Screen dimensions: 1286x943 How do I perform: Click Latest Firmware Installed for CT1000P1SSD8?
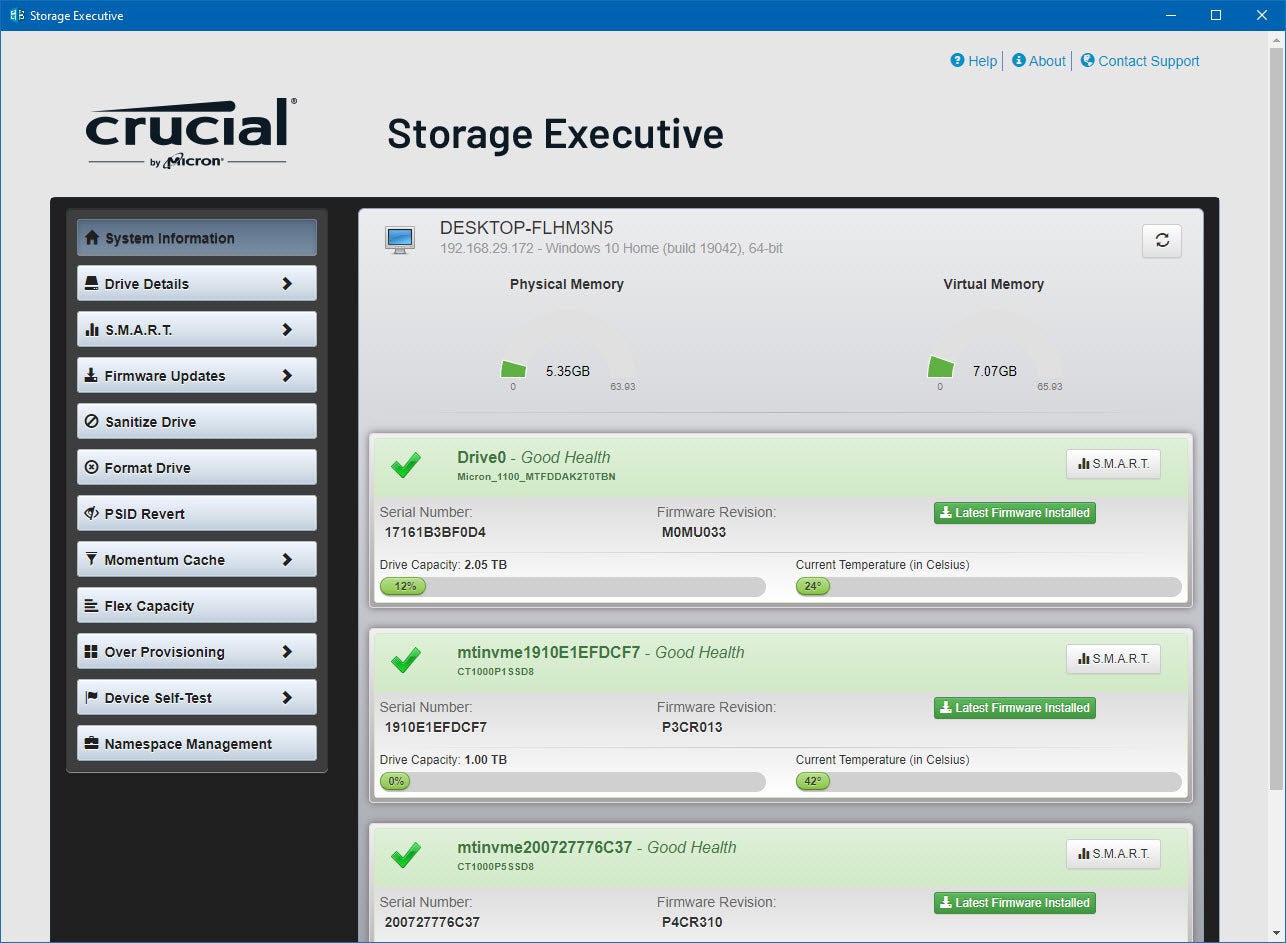click(1014, 707)
